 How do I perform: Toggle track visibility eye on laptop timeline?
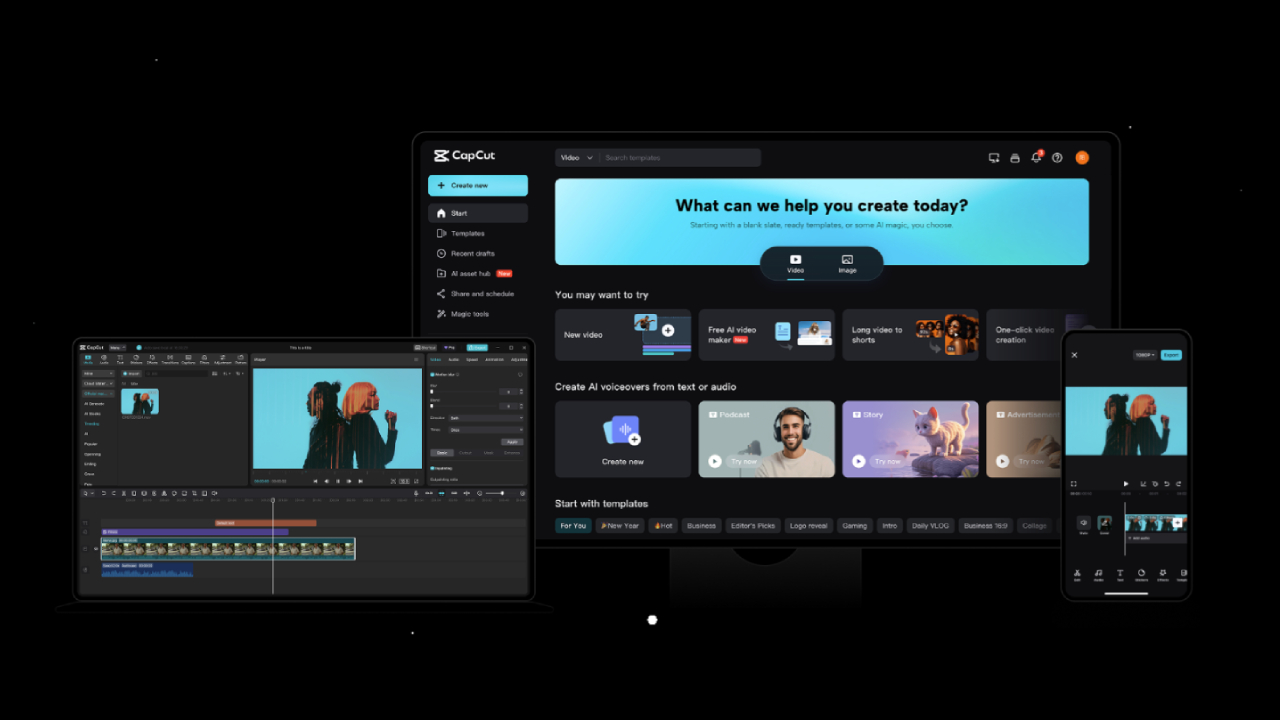pyautogui.click(x=96, y=548)
